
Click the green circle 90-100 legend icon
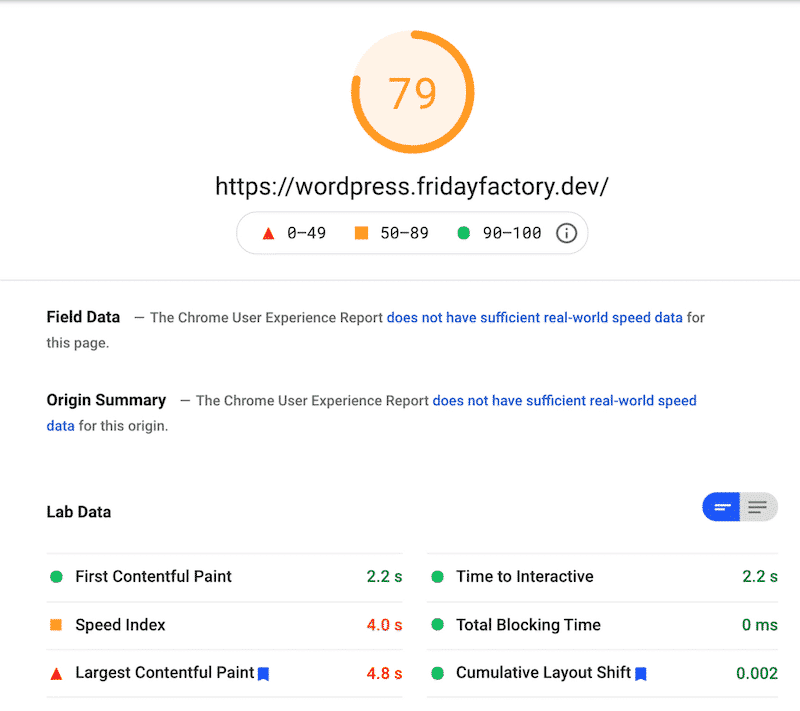coord(463,232)
